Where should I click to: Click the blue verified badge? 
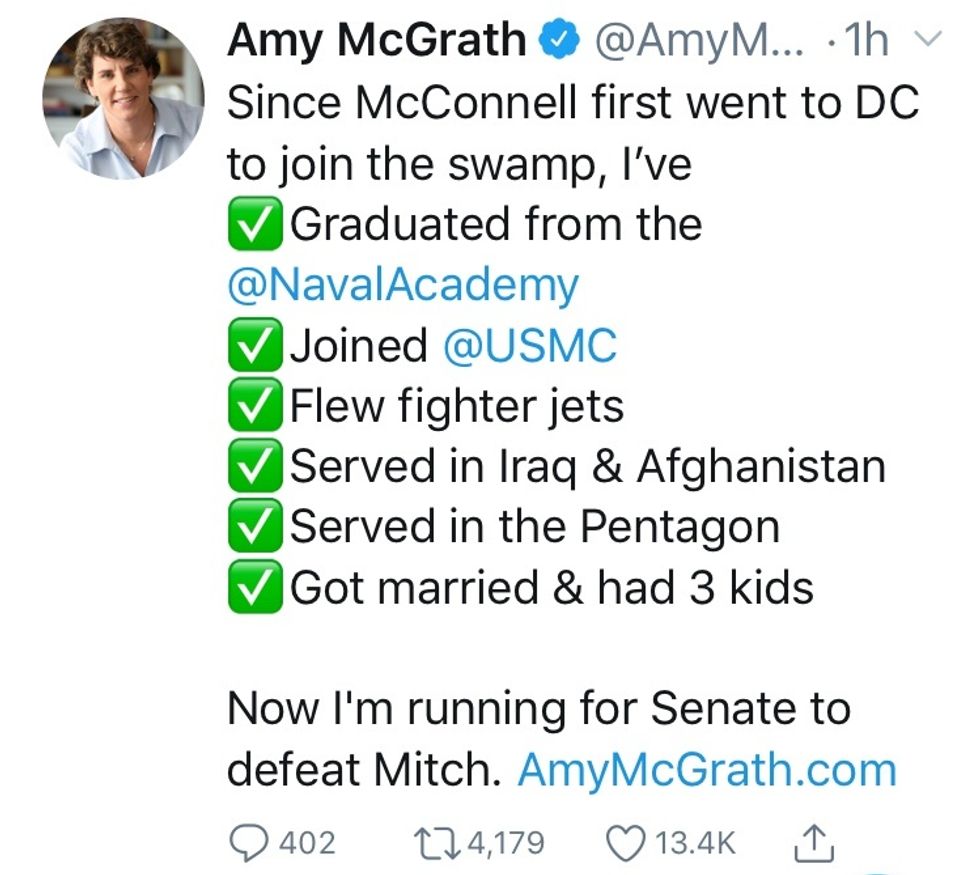pyautogui.click(x=558, y=42)
